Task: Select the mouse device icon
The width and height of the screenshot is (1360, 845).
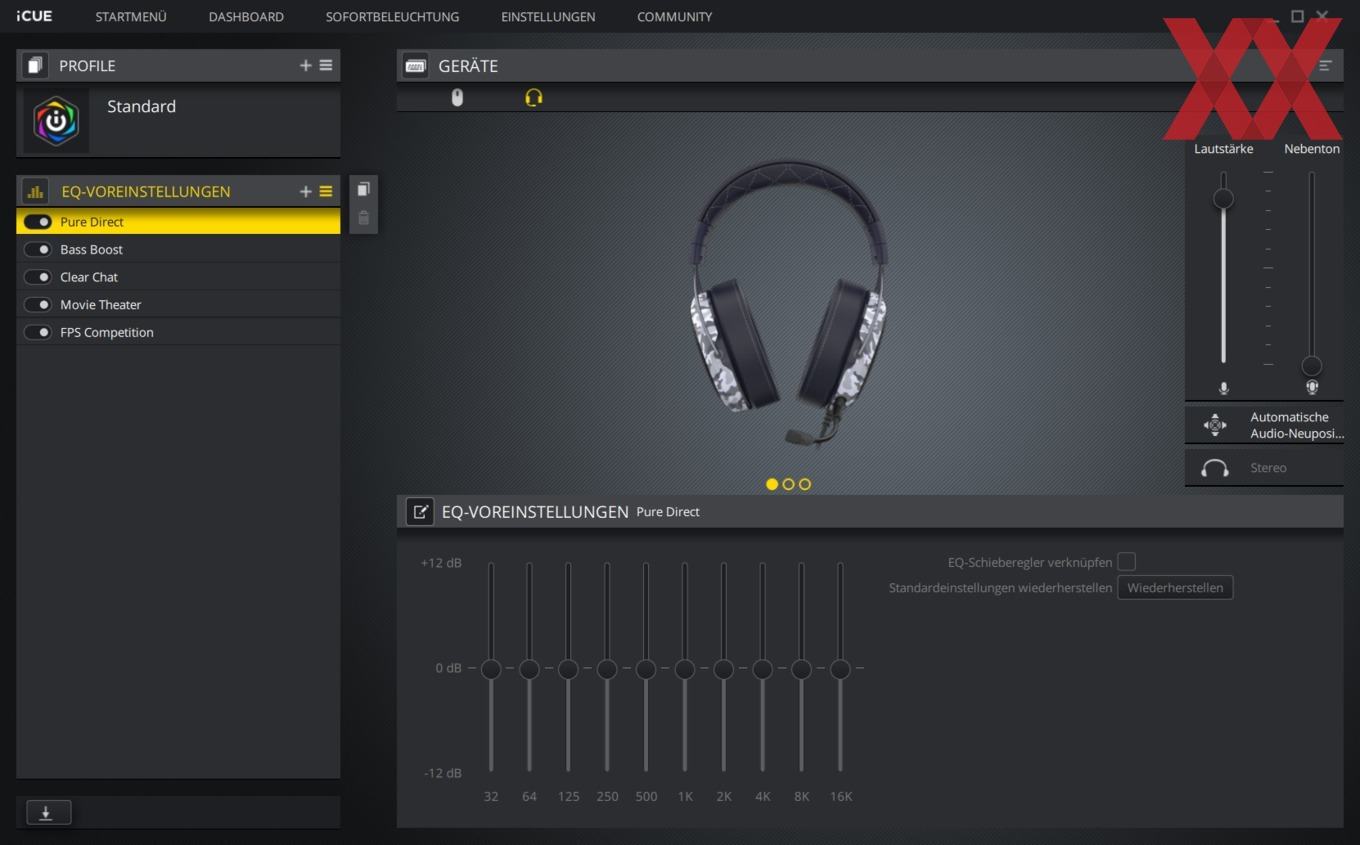Action: tap(457, 97)
